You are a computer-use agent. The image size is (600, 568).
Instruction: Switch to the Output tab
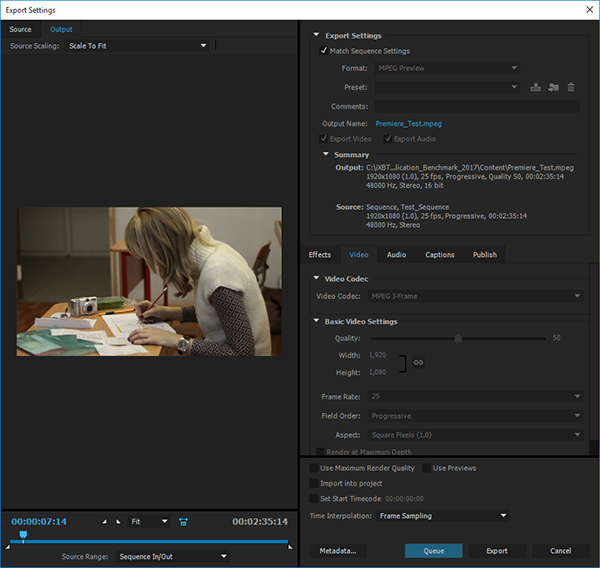pos(61,29)
